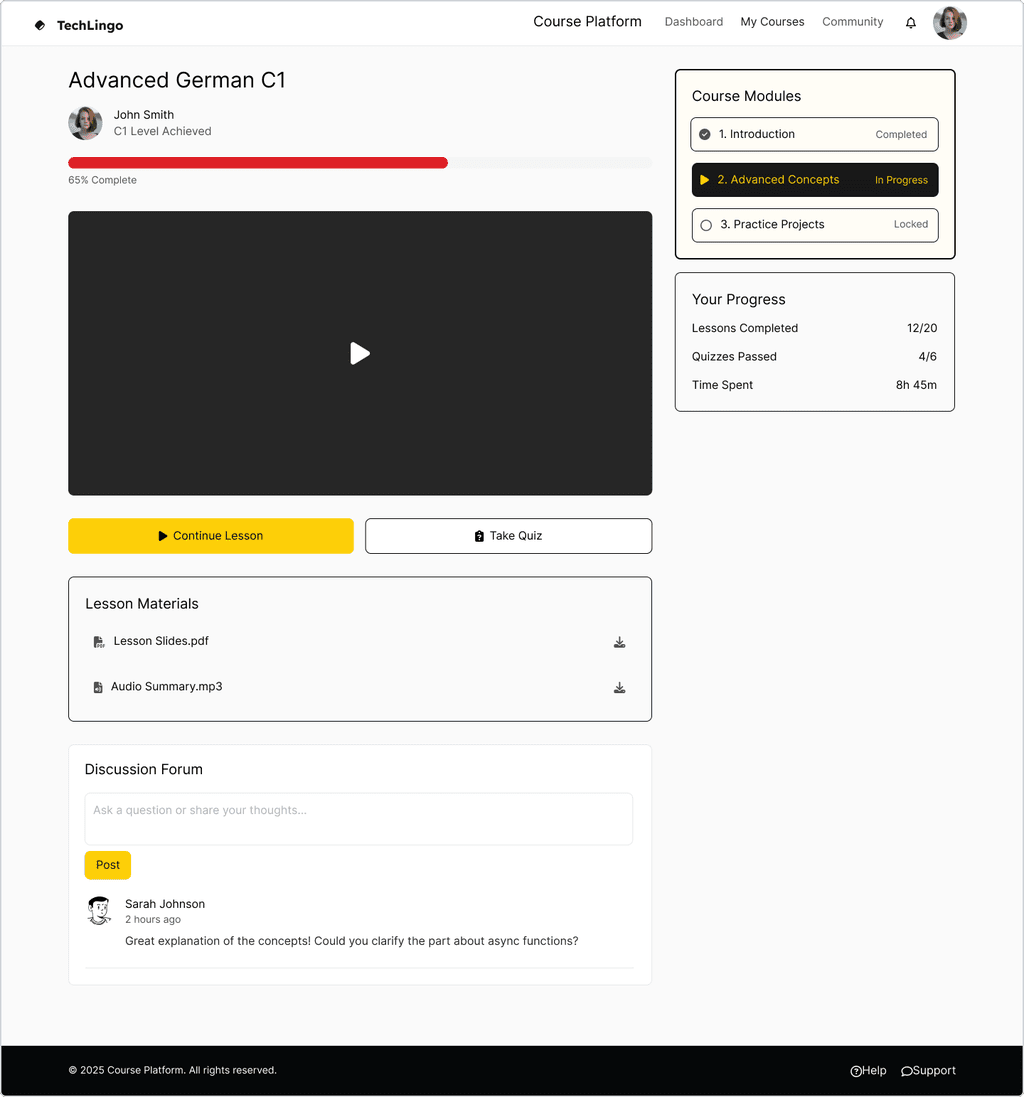1024x1097 pixels.
Task: Click the Lesson Slides.pdf file name
Action: (x=161, y=641)
